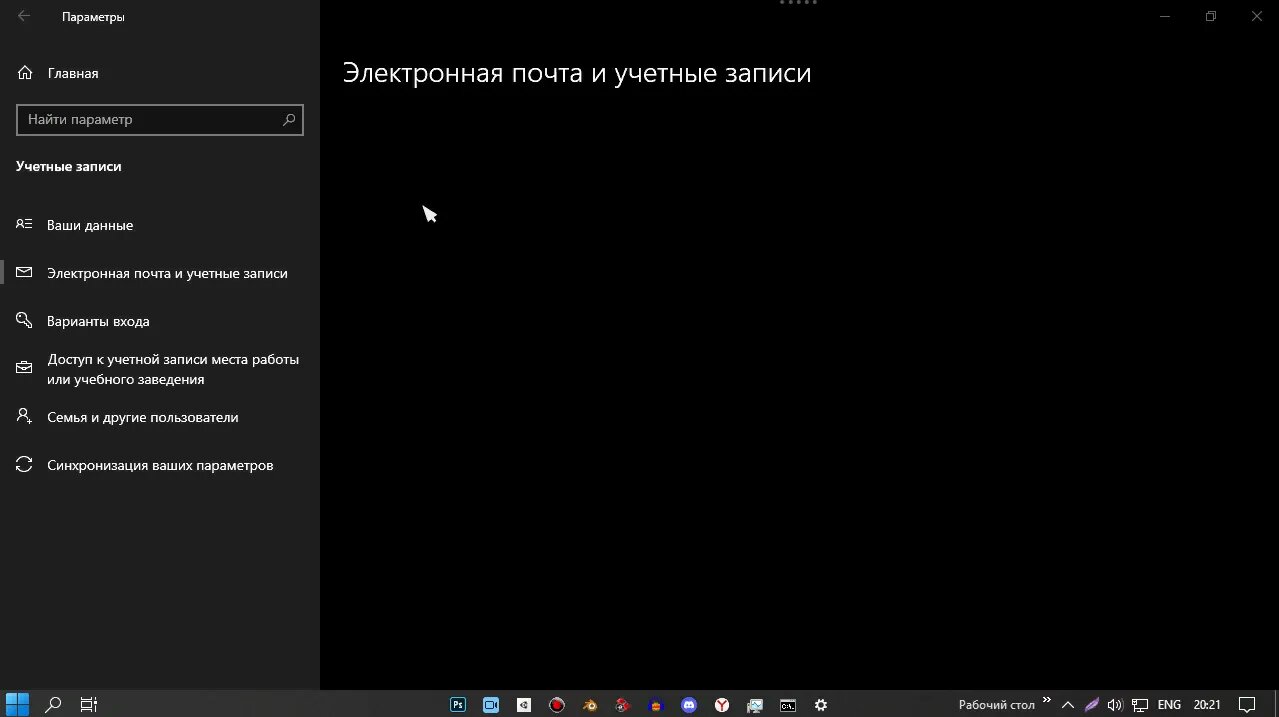Restore the Settings window size
Image resolution: width=1279 pixels, height=717 pixels.
(1210, 16)
